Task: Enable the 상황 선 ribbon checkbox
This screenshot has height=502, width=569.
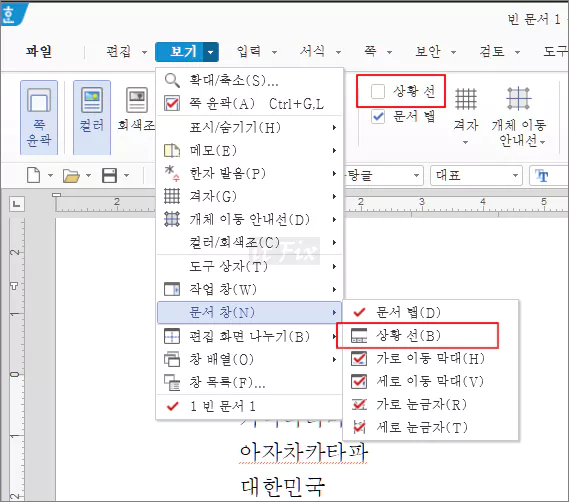Action: [x=378, y=91]
